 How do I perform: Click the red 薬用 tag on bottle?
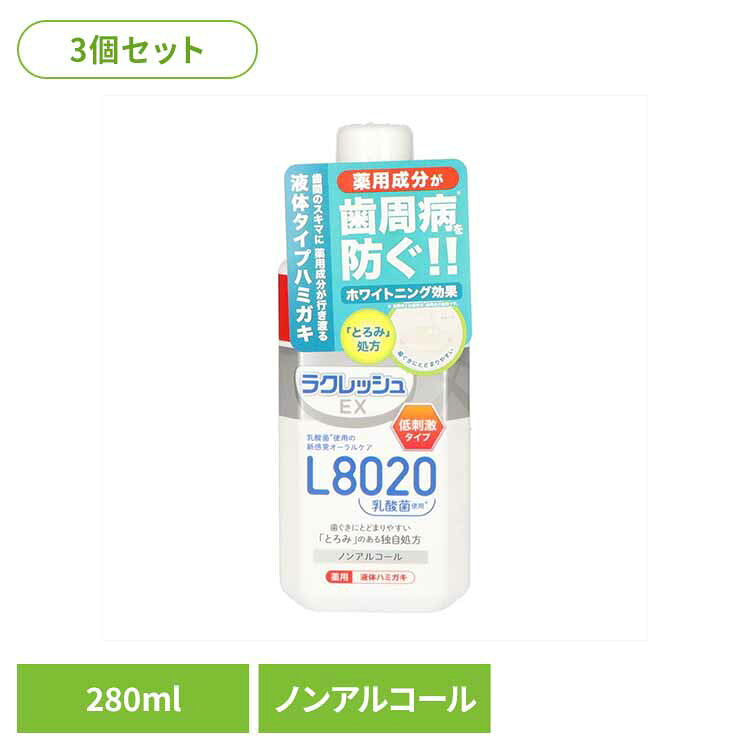click(x=338, y=577)
